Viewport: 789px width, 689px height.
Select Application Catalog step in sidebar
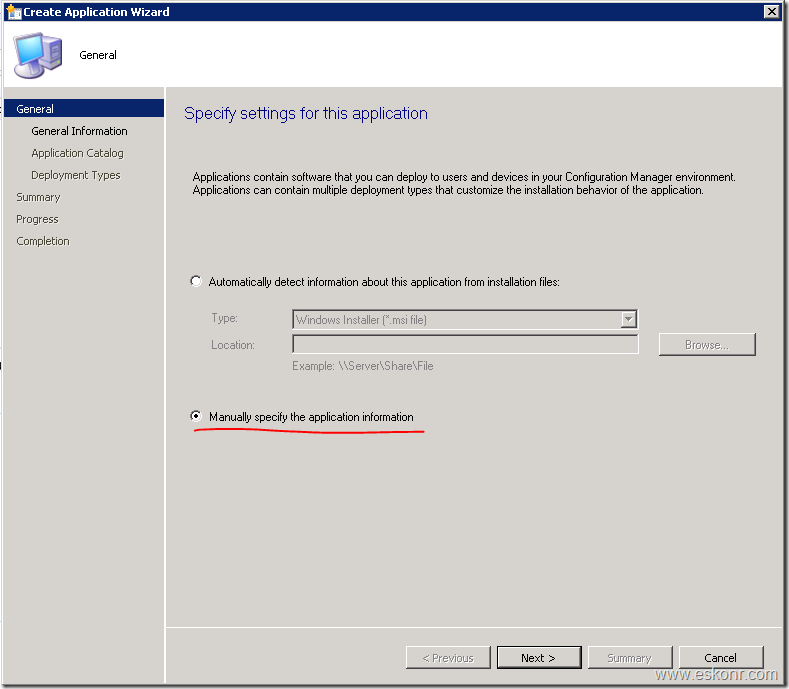point(77,153)
